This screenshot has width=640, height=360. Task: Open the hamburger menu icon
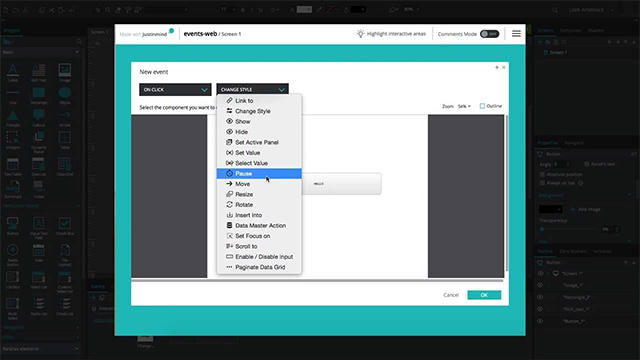tap(516, 34)
